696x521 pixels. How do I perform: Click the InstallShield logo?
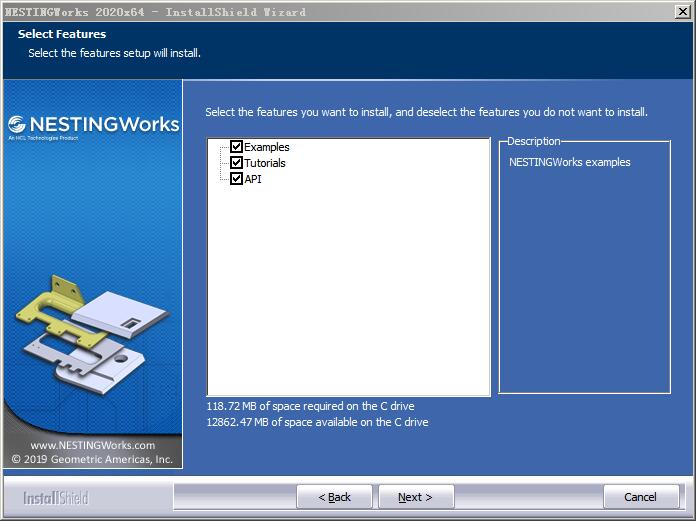pos(56,498)
